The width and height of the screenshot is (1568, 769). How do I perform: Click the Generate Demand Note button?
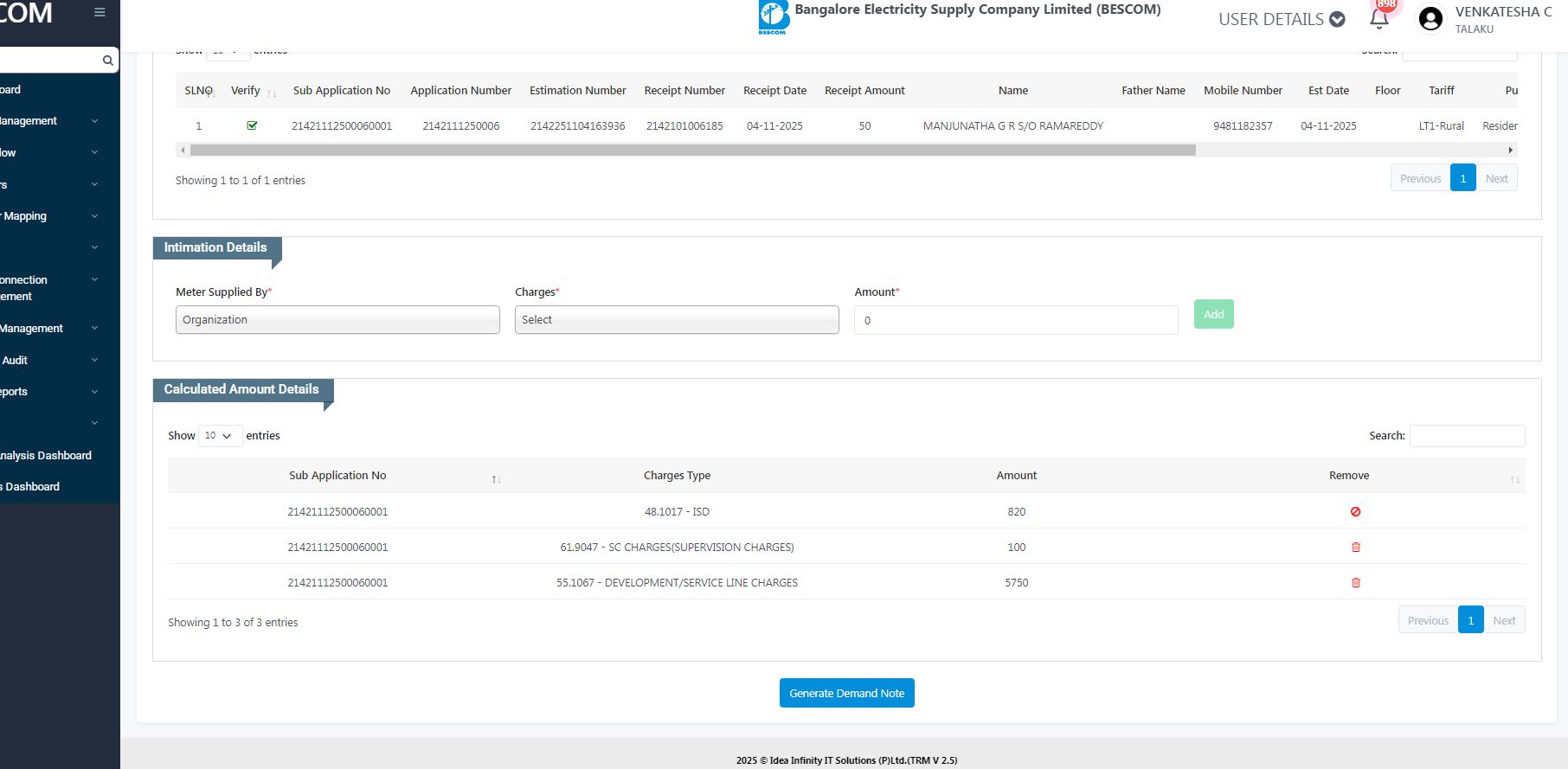pos(846,693)
